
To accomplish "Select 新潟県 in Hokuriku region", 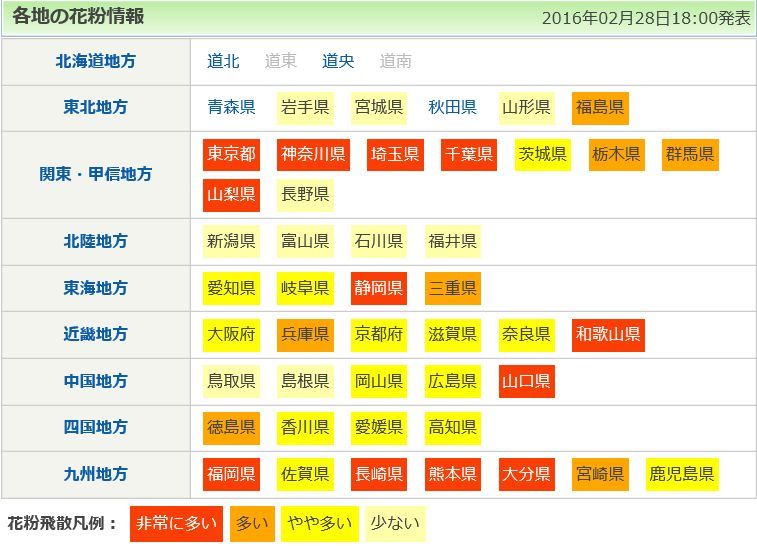I will click(231, 242).
